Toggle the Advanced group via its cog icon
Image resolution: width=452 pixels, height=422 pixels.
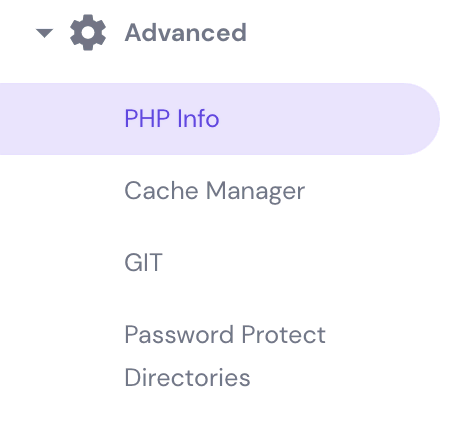[x=88, y=32]
